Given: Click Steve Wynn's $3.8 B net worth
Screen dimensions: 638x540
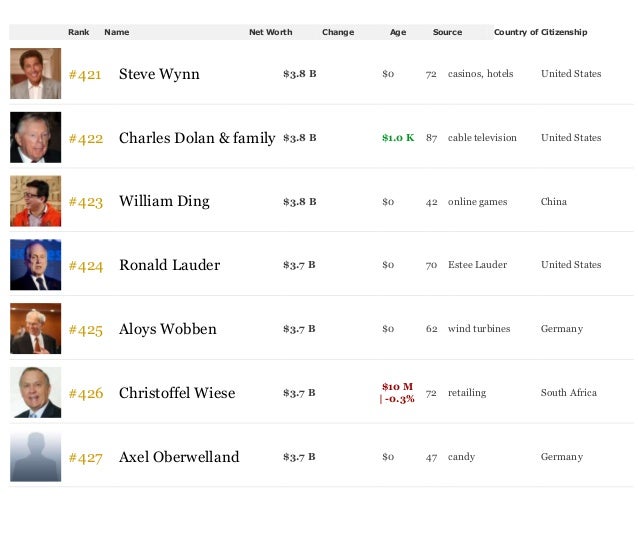Looking at the screenshot, I should coord(300,74).
